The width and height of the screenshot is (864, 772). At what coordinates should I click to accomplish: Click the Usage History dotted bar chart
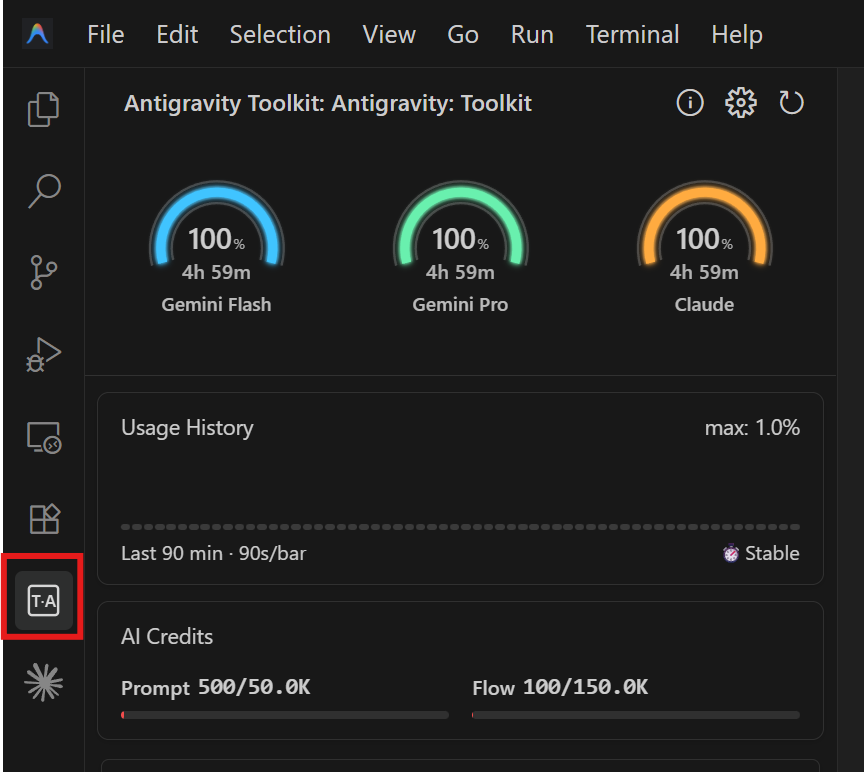click(x=460, y=527)
